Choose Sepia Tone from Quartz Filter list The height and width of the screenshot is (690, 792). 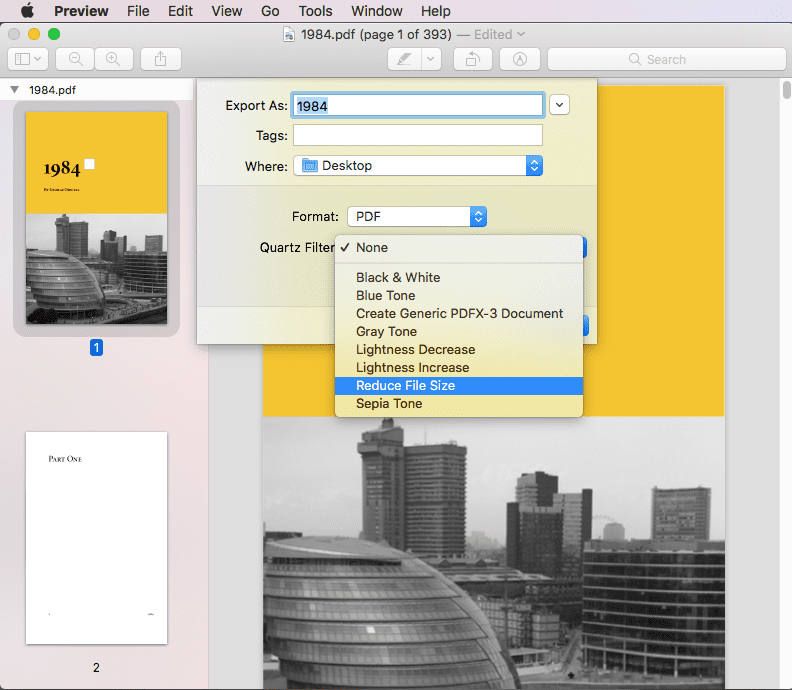point(389,404)
